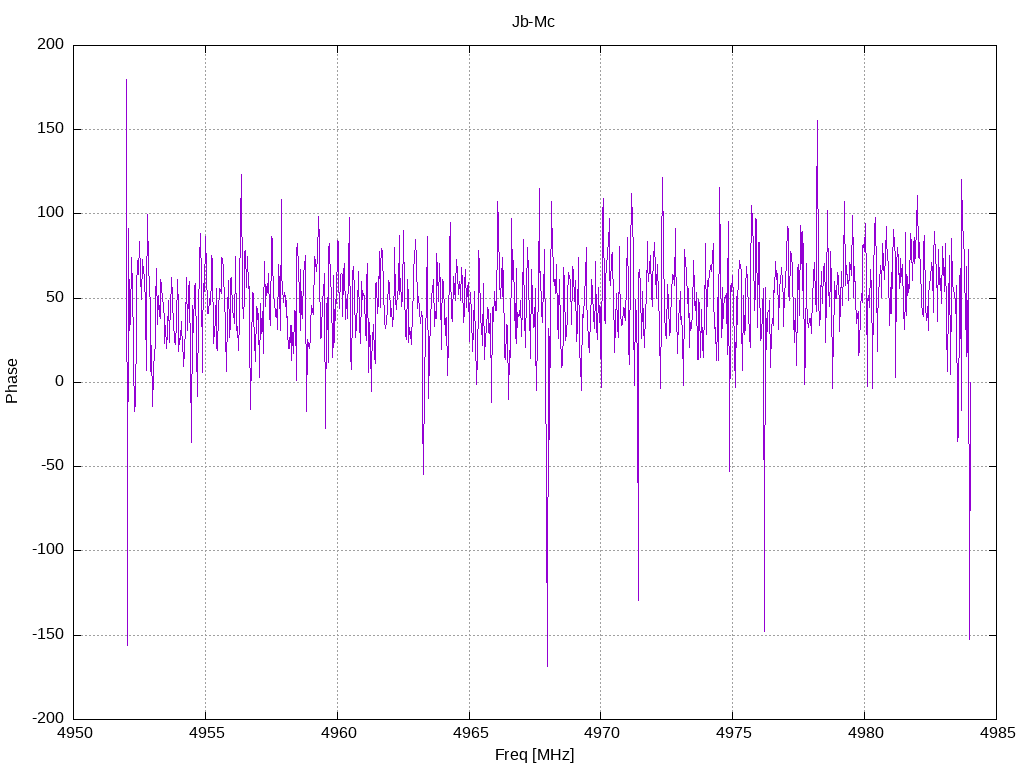Click the -50 y-axis tick label
1024x768 pixels.
[54, 466]
